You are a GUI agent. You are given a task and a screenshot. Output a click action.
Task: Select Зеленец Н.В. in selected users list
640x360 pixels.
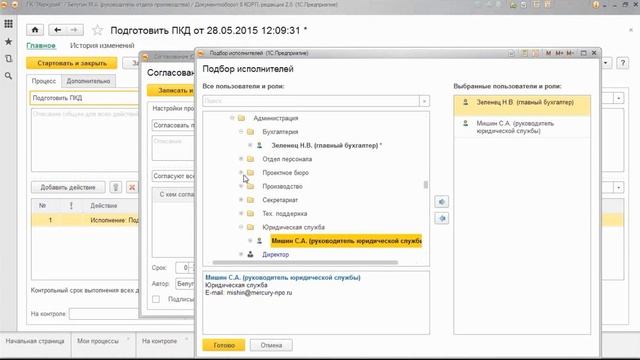pos(522,105)
